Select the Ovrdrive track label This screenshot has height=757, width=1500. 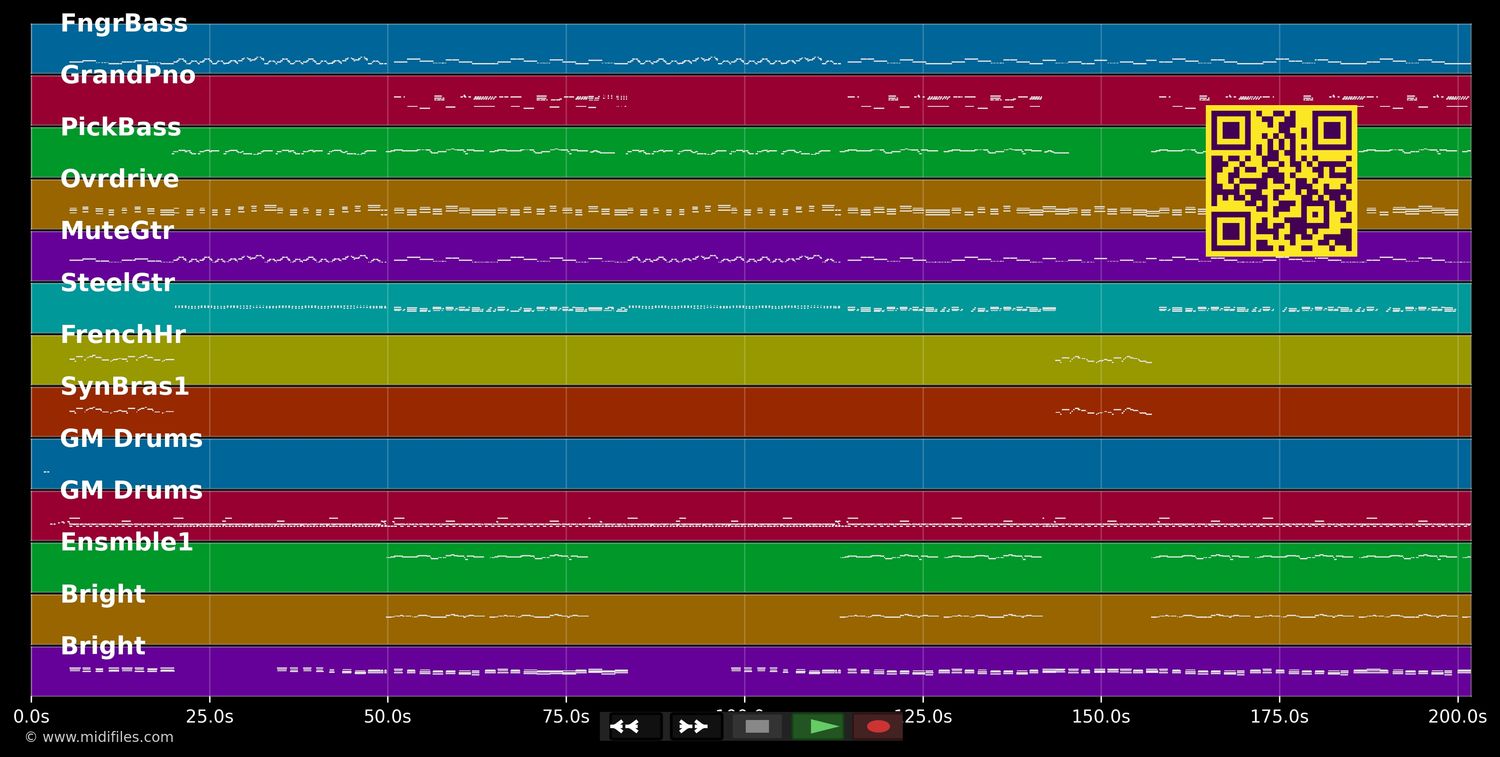click(120, 179)
